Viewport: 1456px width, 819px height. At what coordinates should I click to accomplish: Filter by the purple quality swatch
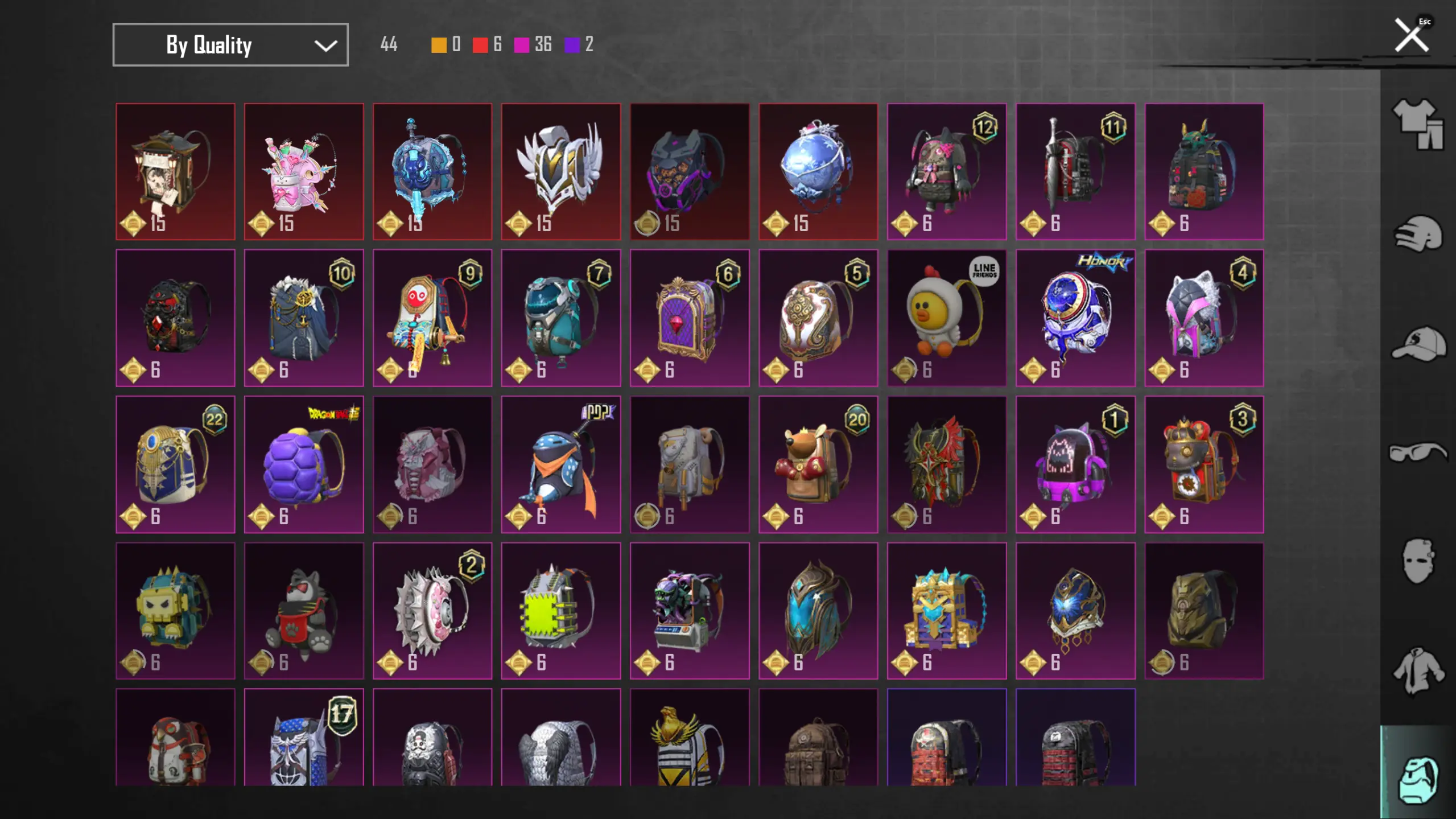coord(572,45)
